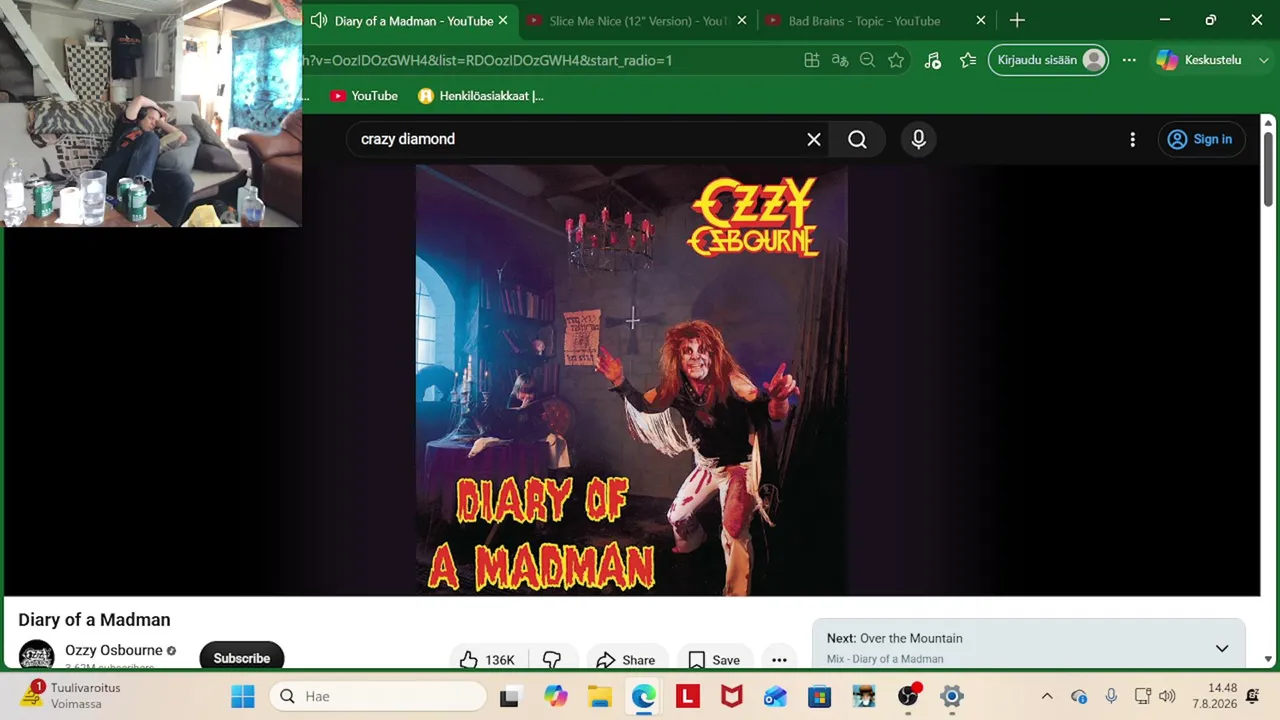Click the tray microphone icon
The width and height of the screenshot is (1280, 720).
(x=1111, y=696)
